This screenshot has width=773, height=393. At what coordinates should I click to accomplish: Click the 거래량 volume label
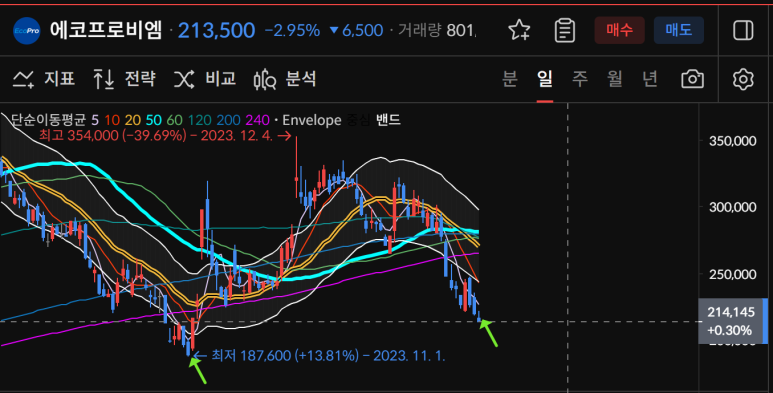420,31
